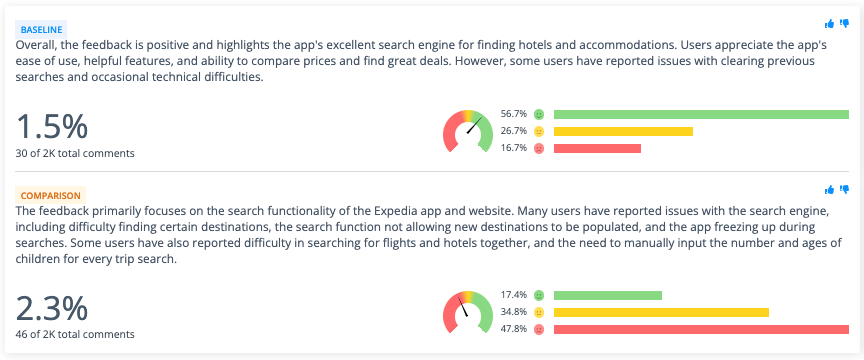Click thumbs up on the Comparison summary
This screenshot has width=864, height=360.
829,189
